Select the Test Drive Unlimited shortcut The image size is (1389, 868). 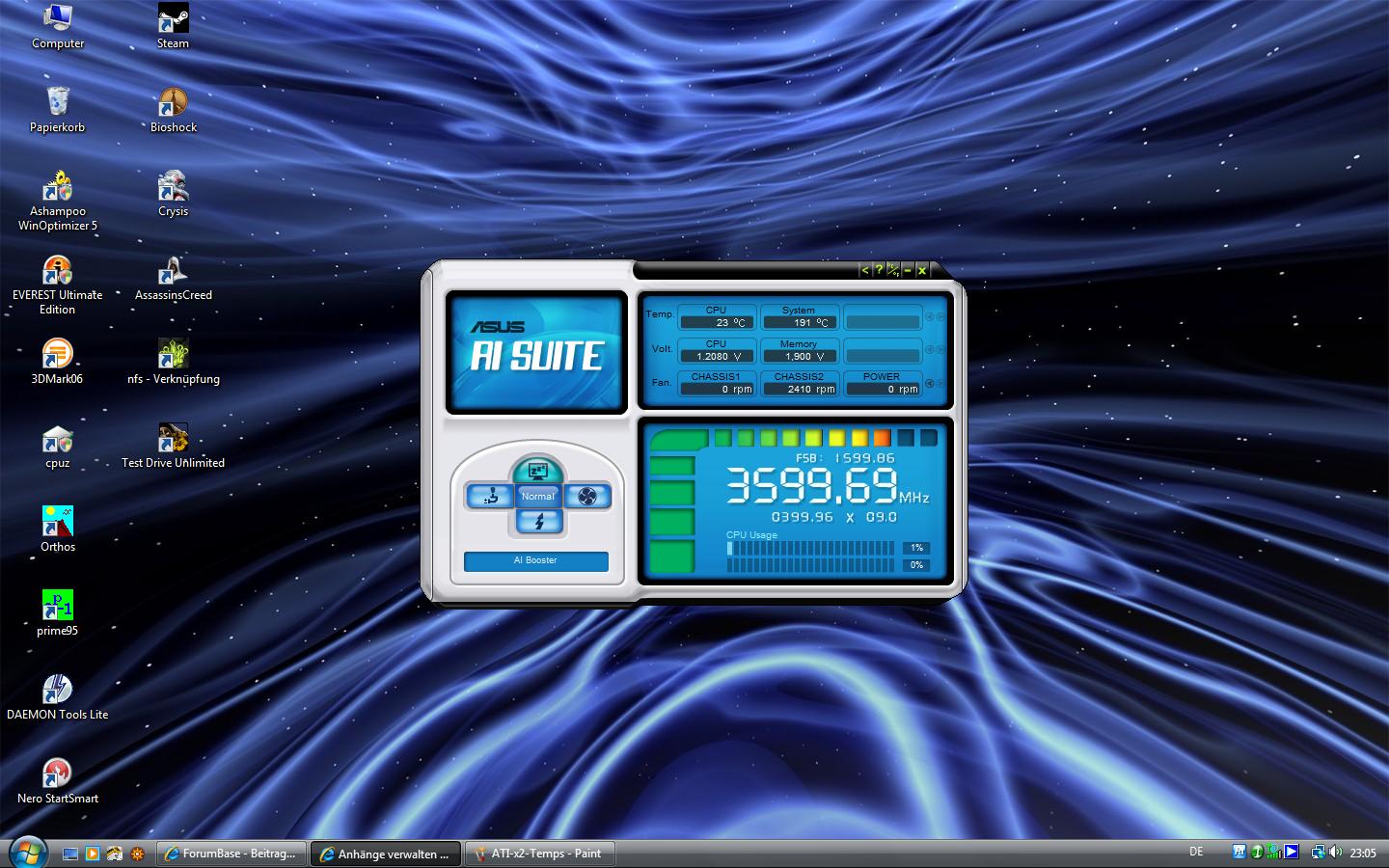tap(174, 445)
